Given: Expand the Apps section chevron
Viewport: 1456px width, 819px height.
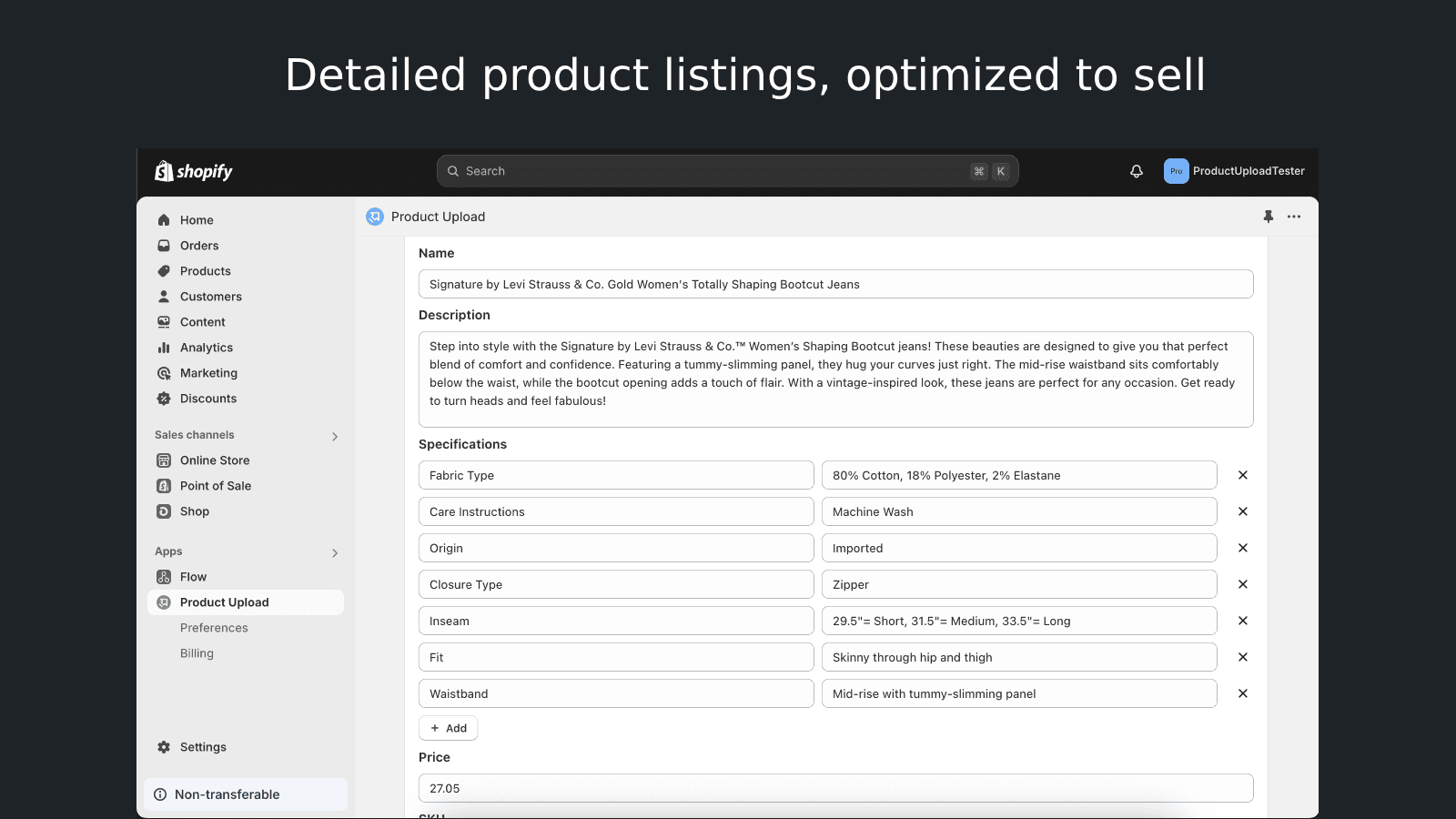Looking at the screenshot, I should click(x=335, y=552).
